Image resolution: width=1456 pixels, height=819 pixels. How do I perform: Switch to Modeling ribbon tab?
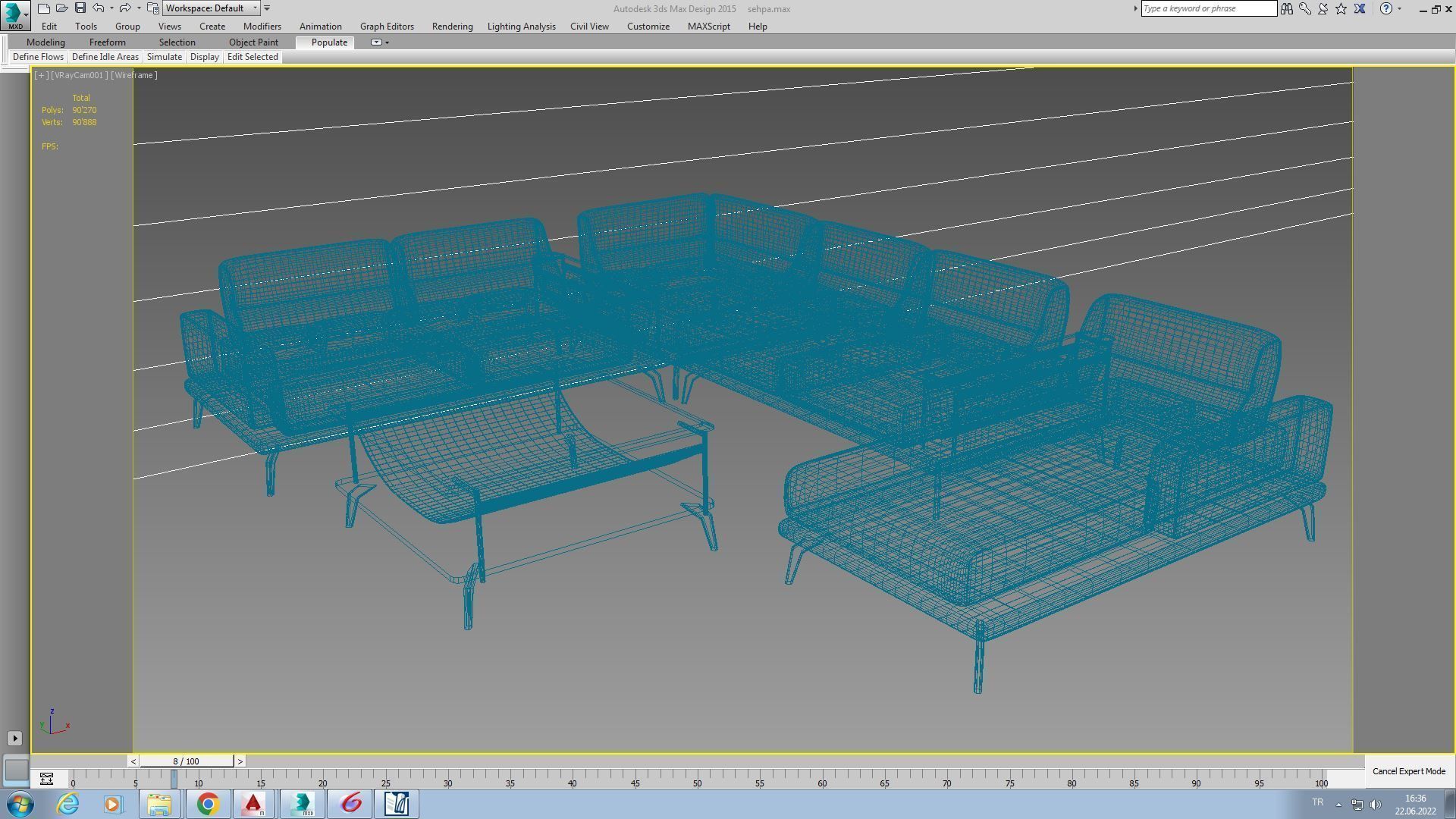coord(45,42)
